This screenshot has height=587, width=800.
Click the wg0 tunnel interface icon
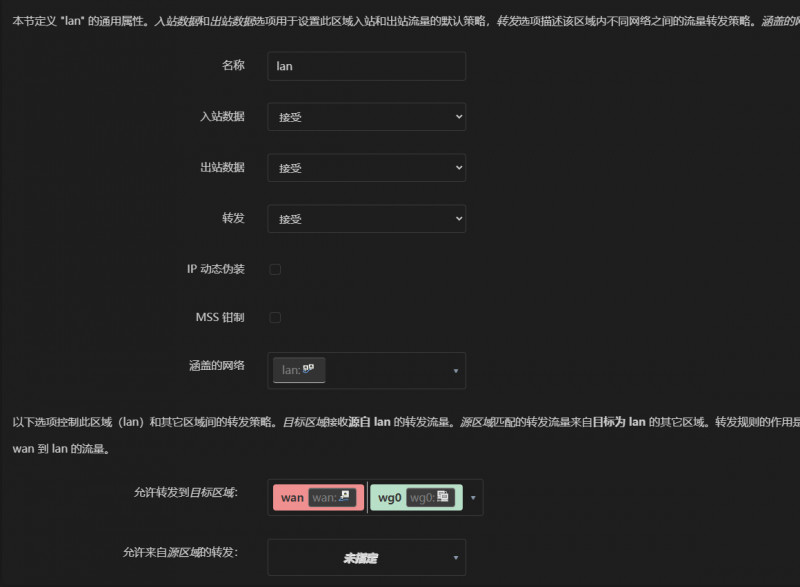443,496
